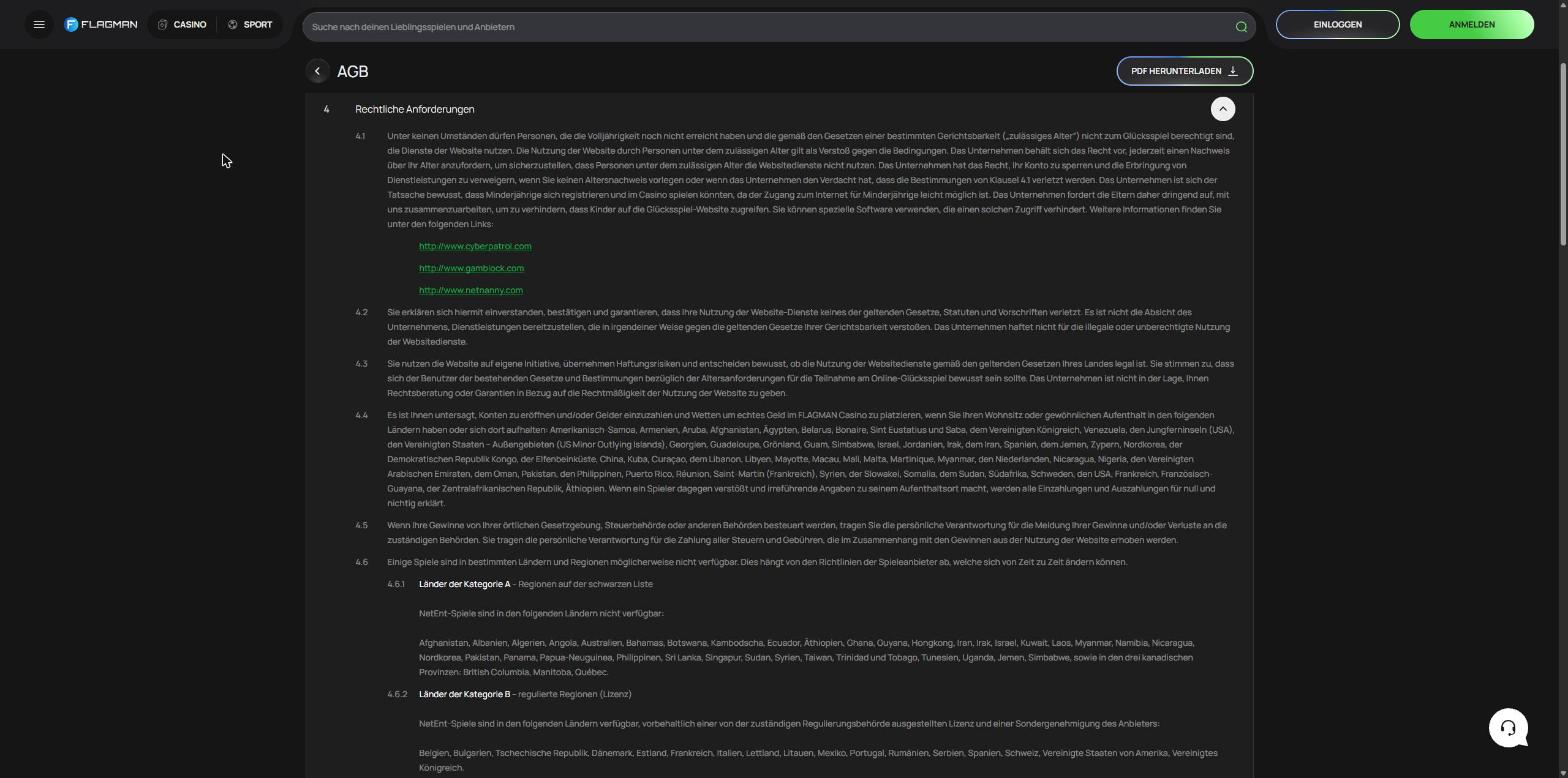
Task: Click the Einloggen button
Action: tap(1337, 25)
